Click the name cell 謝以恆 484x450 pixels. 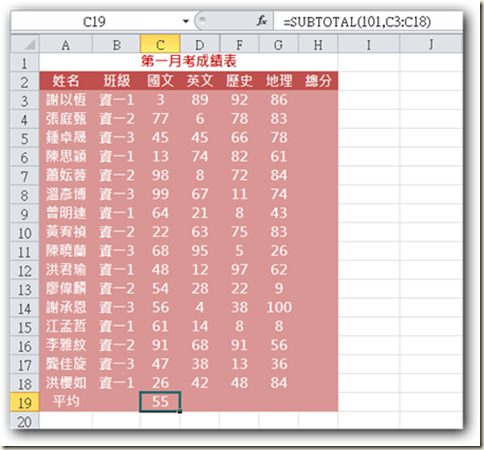[66, 100]
